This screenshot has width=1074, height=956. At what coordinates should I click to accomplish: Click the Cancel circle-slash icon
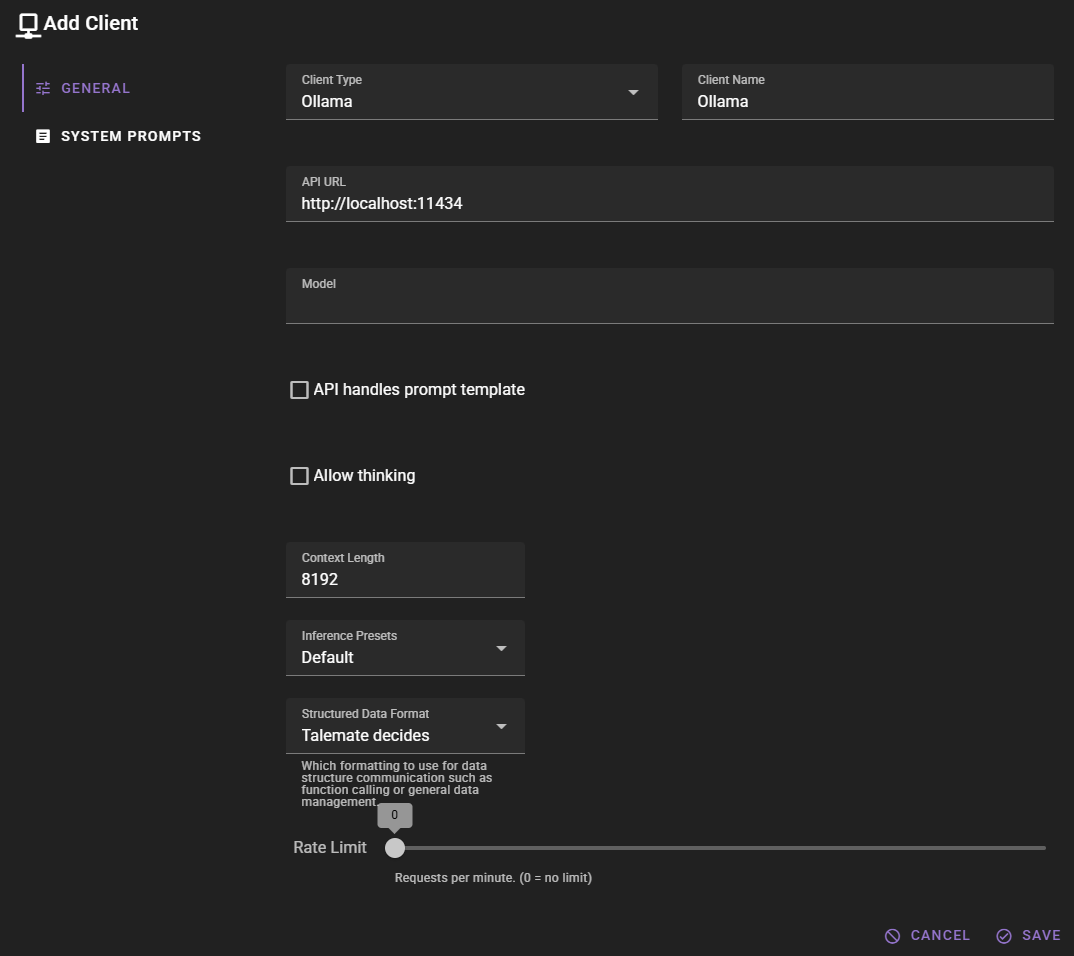tap(892, 936)
